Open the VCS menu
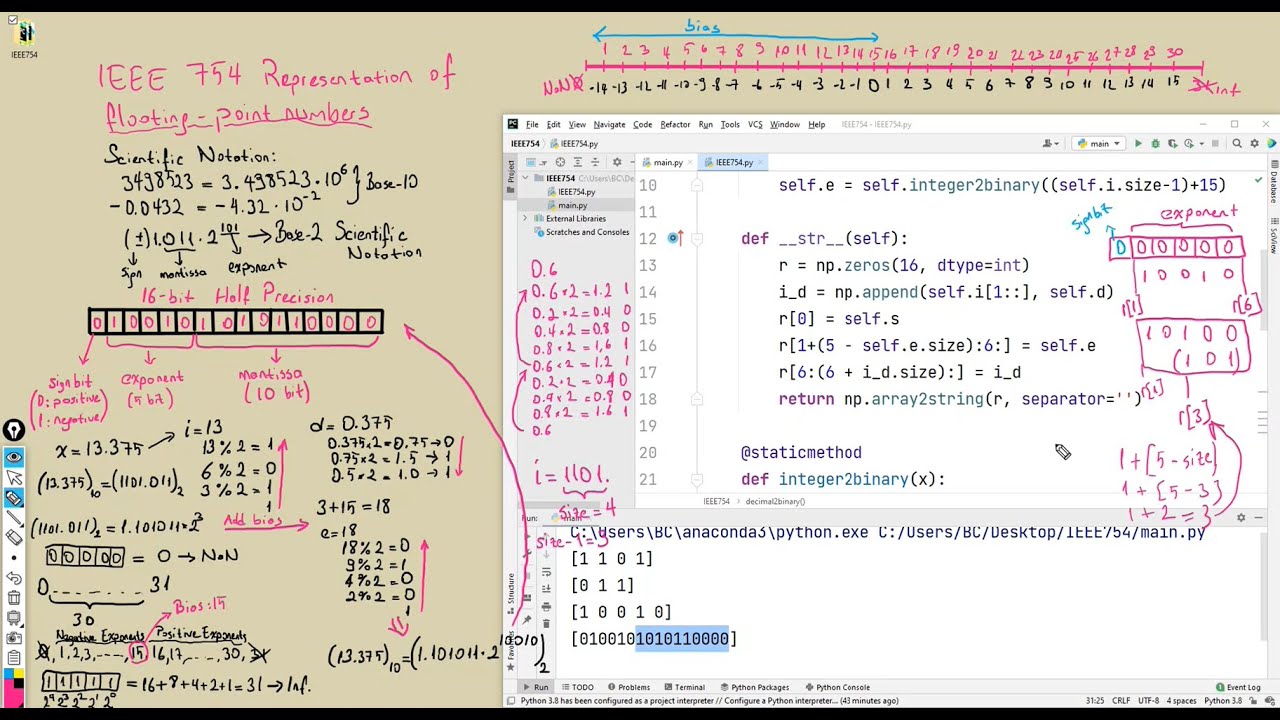This screenshot has height=720, width=1280. click(x=755, y=124)
